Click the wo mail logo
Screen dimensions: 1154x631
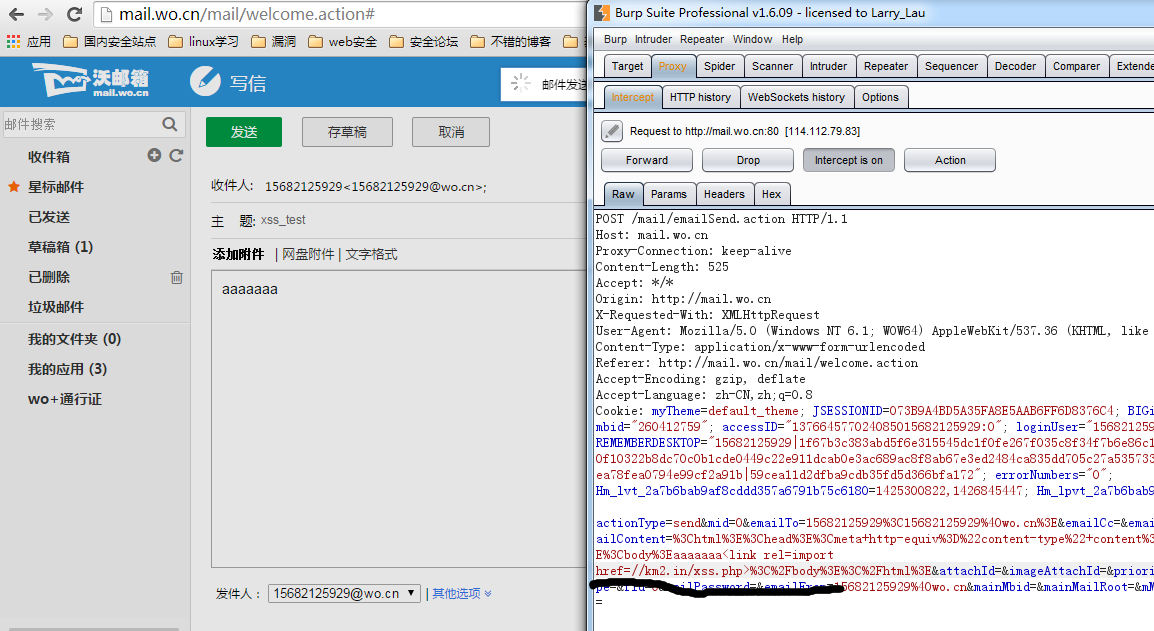click(x=91, y=80)
